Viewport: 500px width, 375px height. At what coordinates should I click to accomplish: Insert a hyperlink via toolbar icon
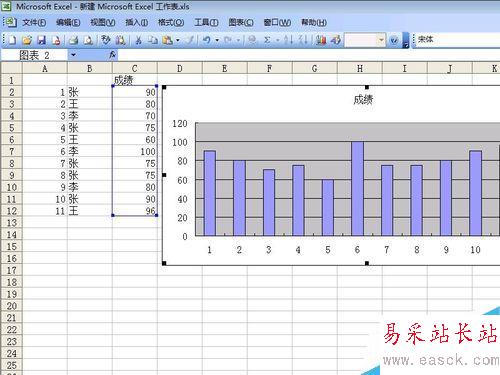point(252,40)
